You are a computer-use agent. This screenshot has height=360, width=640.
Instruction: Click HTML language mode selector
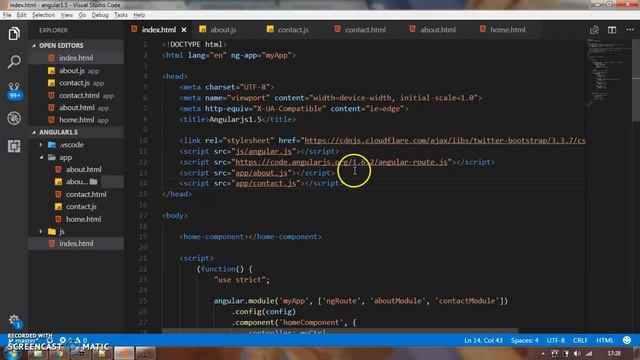605,340
